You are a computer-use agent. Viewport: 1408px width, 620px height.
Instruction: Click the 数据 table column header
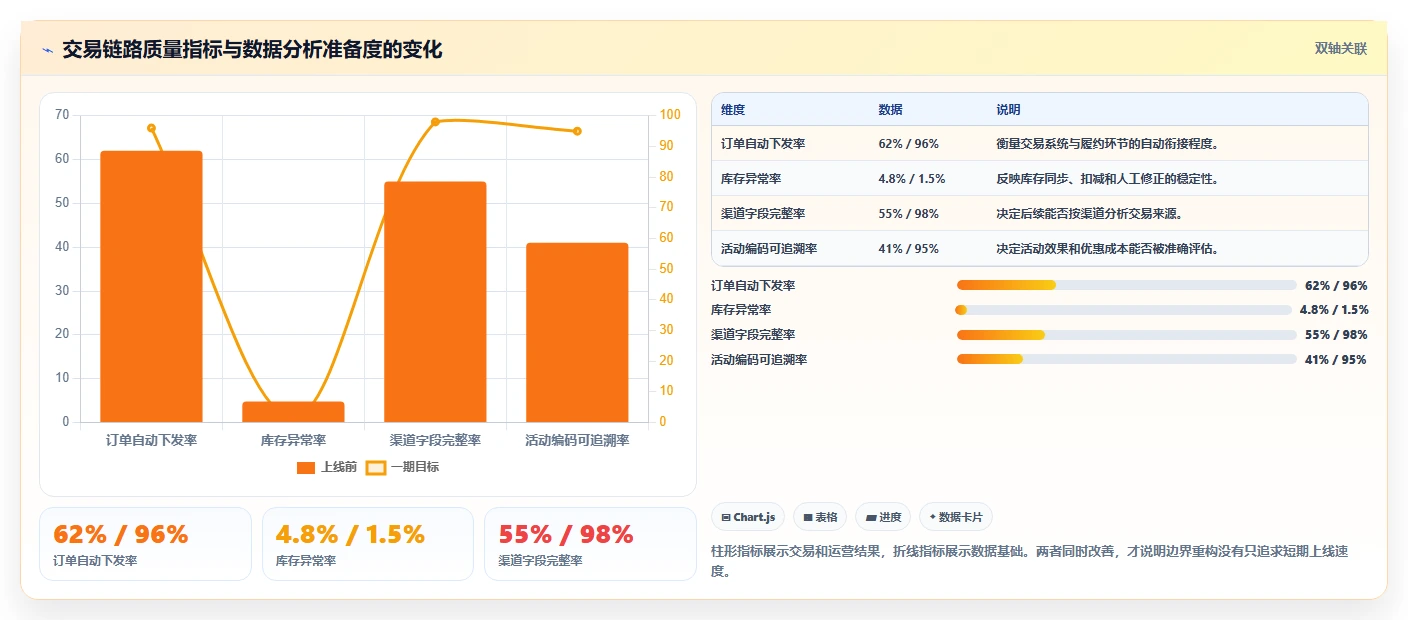point(890,110)
